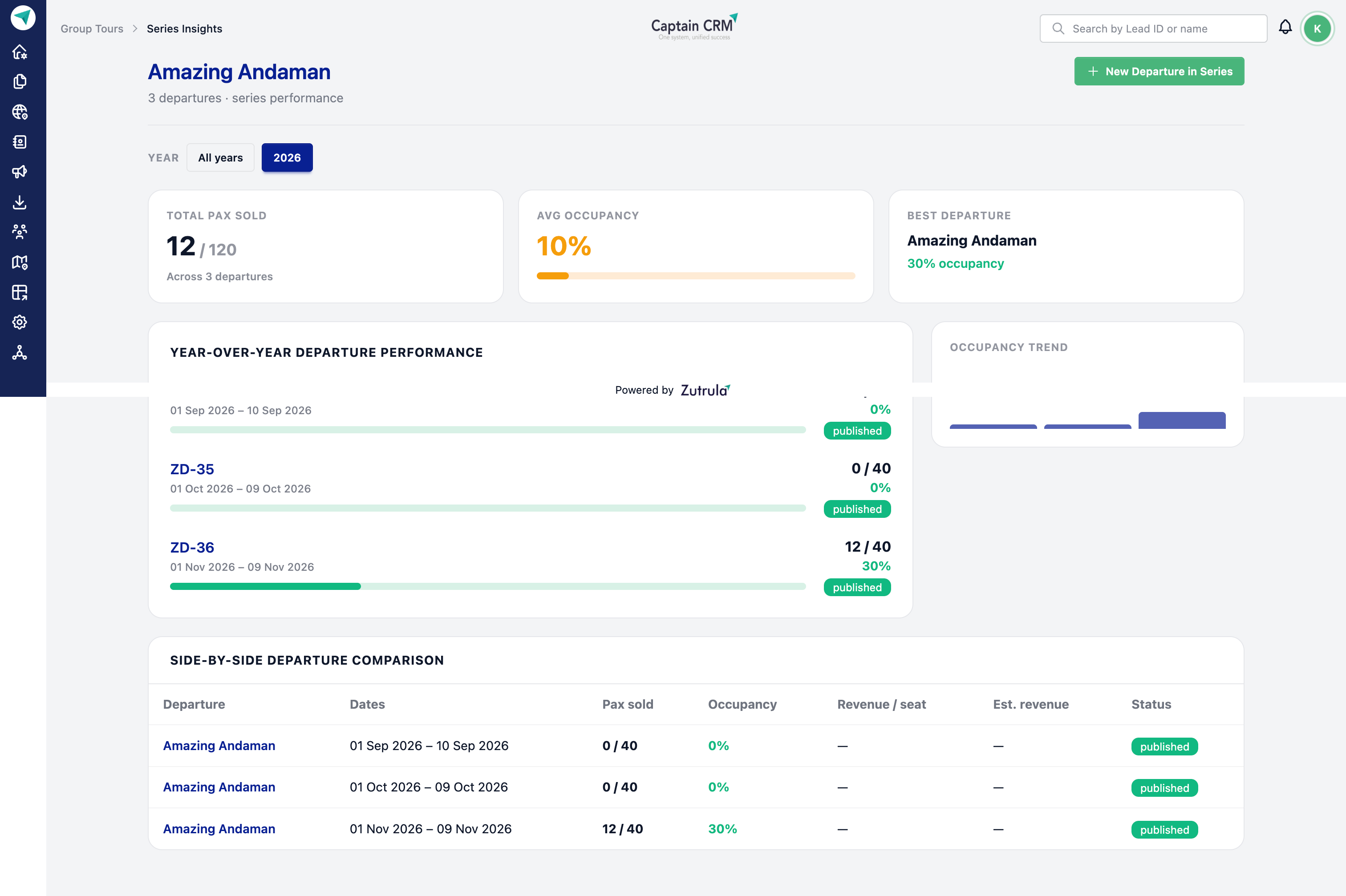
Task: Click the published badge for ZD-36
Action: pyautogui.click(x=857, y=587)
